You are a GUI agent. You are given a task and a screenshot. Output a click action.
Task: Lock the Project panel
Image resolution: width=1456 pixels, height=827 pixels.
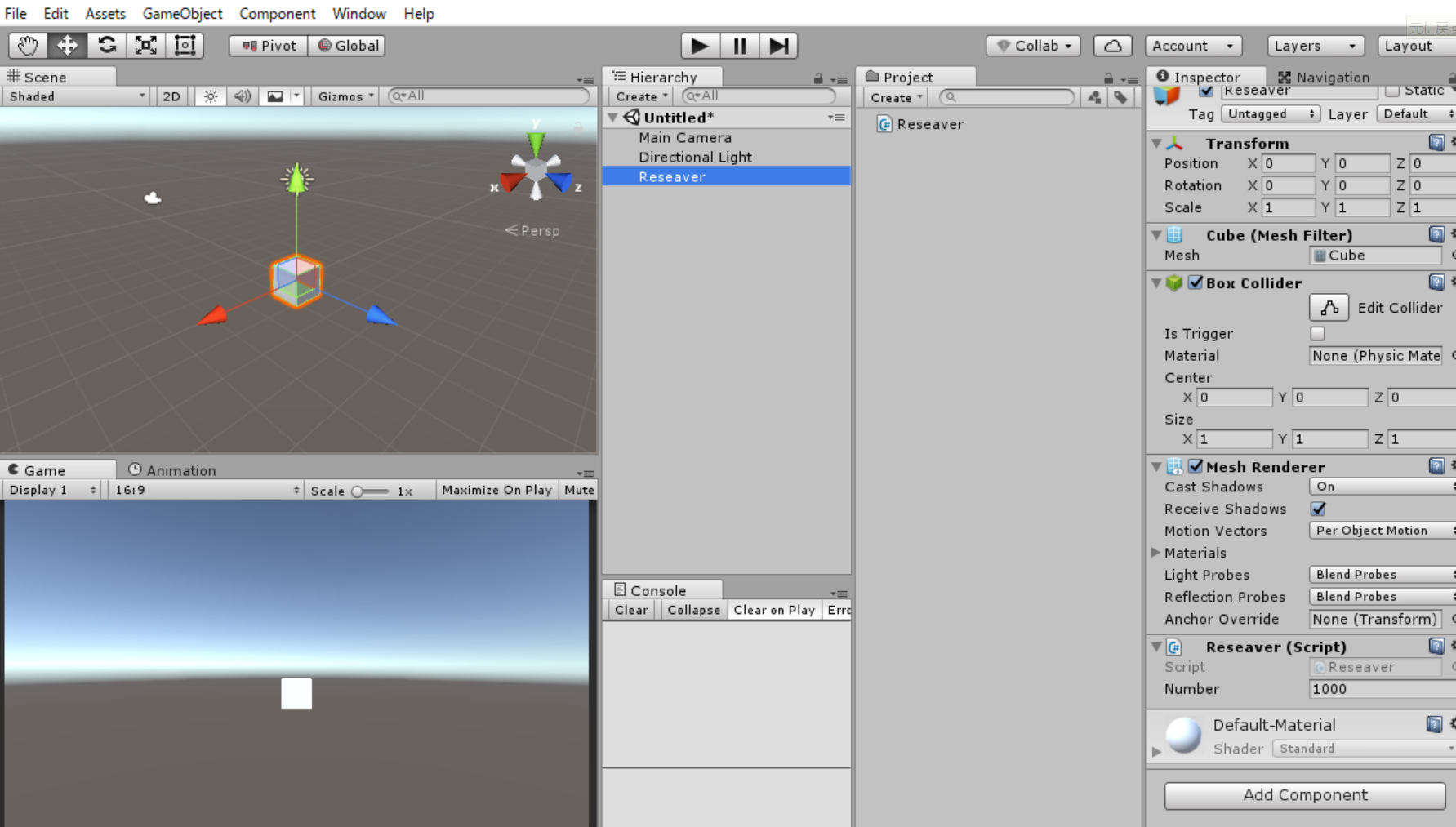[x=1108, y=78]
